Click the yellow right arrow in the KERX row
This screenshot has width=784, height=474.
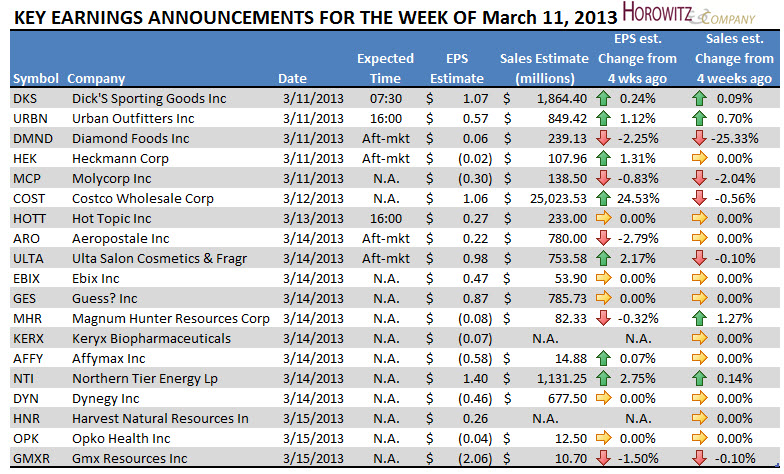700,338
